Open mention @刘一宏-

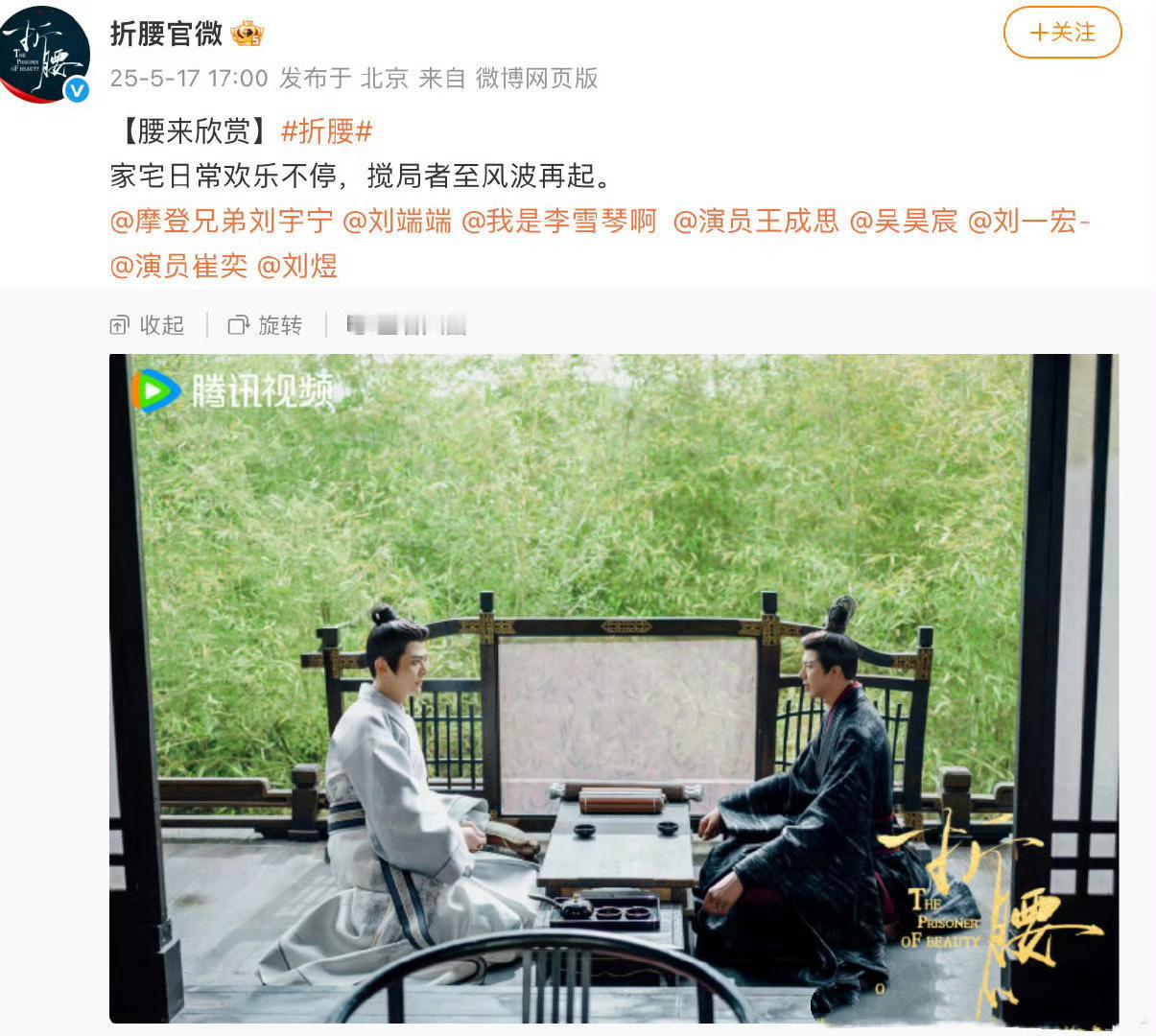click(1029, 221)
